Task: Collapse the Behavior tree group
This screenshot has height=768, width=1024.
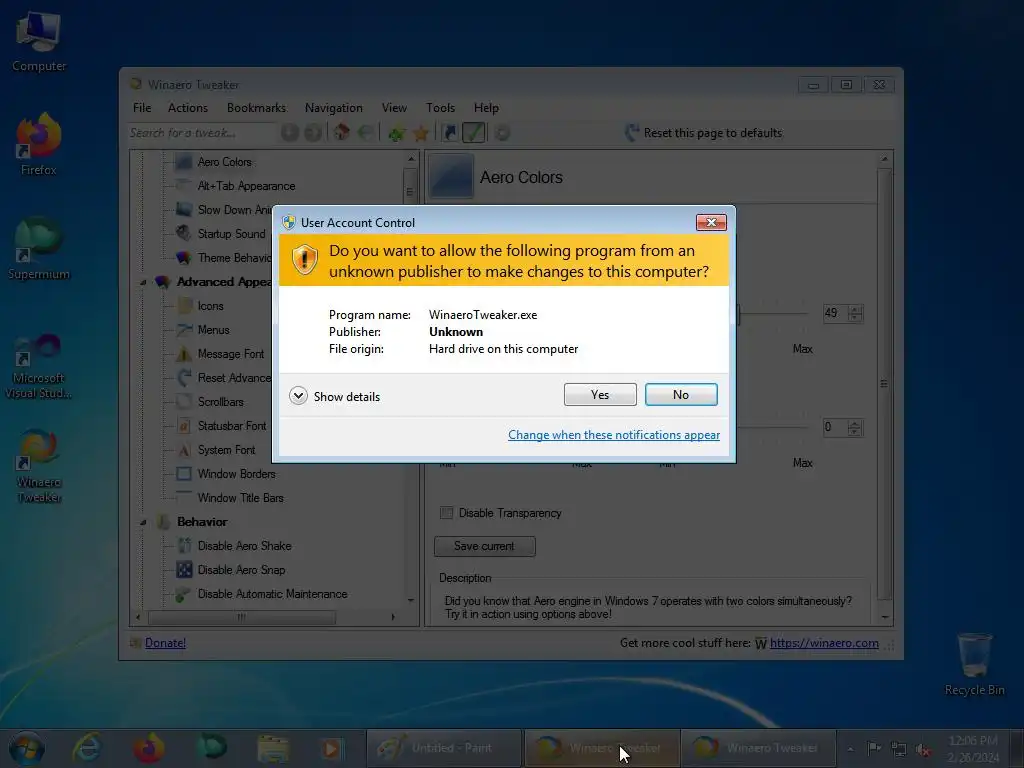Action: [x=143, y=522]
